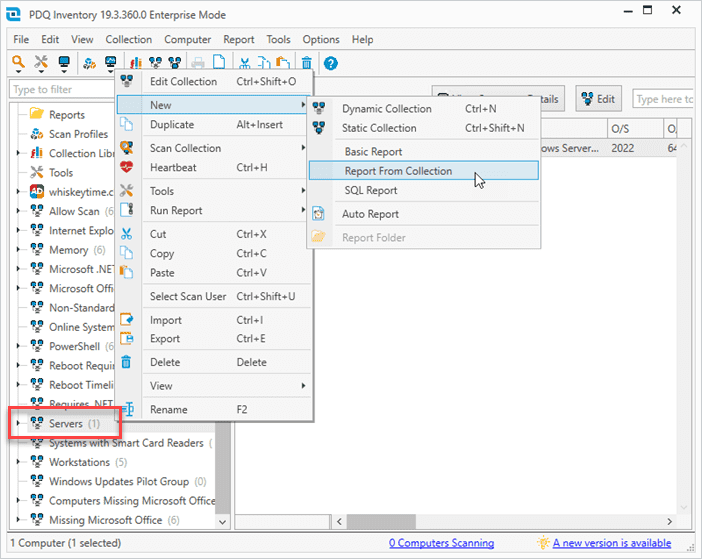The width and height of the screenshot is (702, 559).
Task: Open the Report menu in the menu bar
Action: 239,39
